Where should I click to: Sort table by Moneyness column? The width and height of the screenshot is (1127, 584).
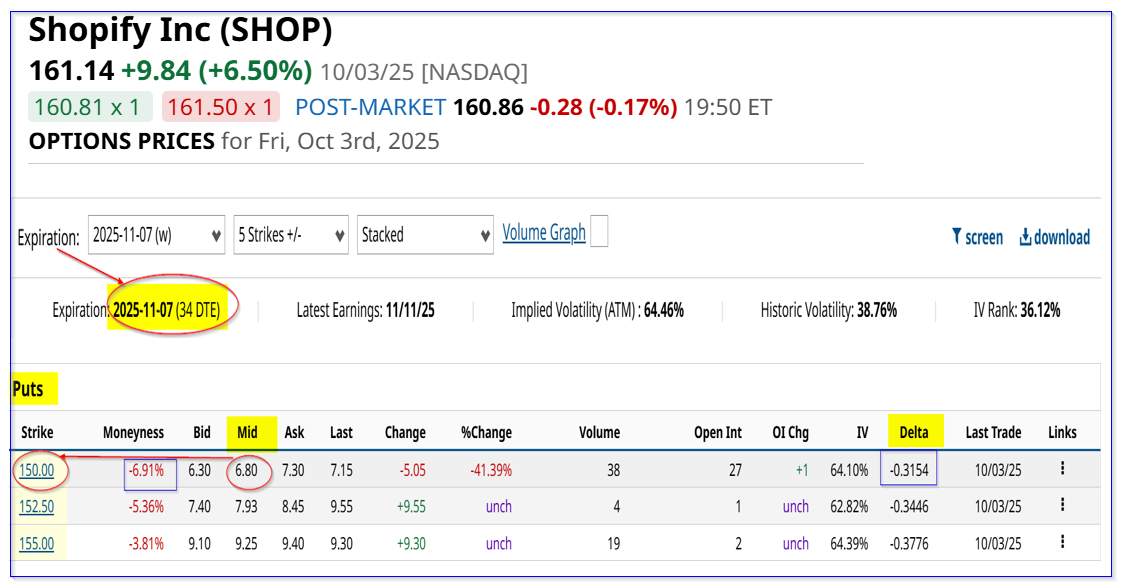click(x=133, y=432)
